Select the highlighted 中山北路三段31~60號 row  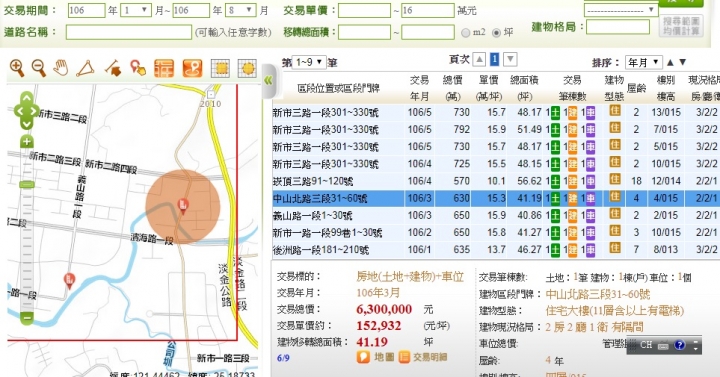(496, 198)
